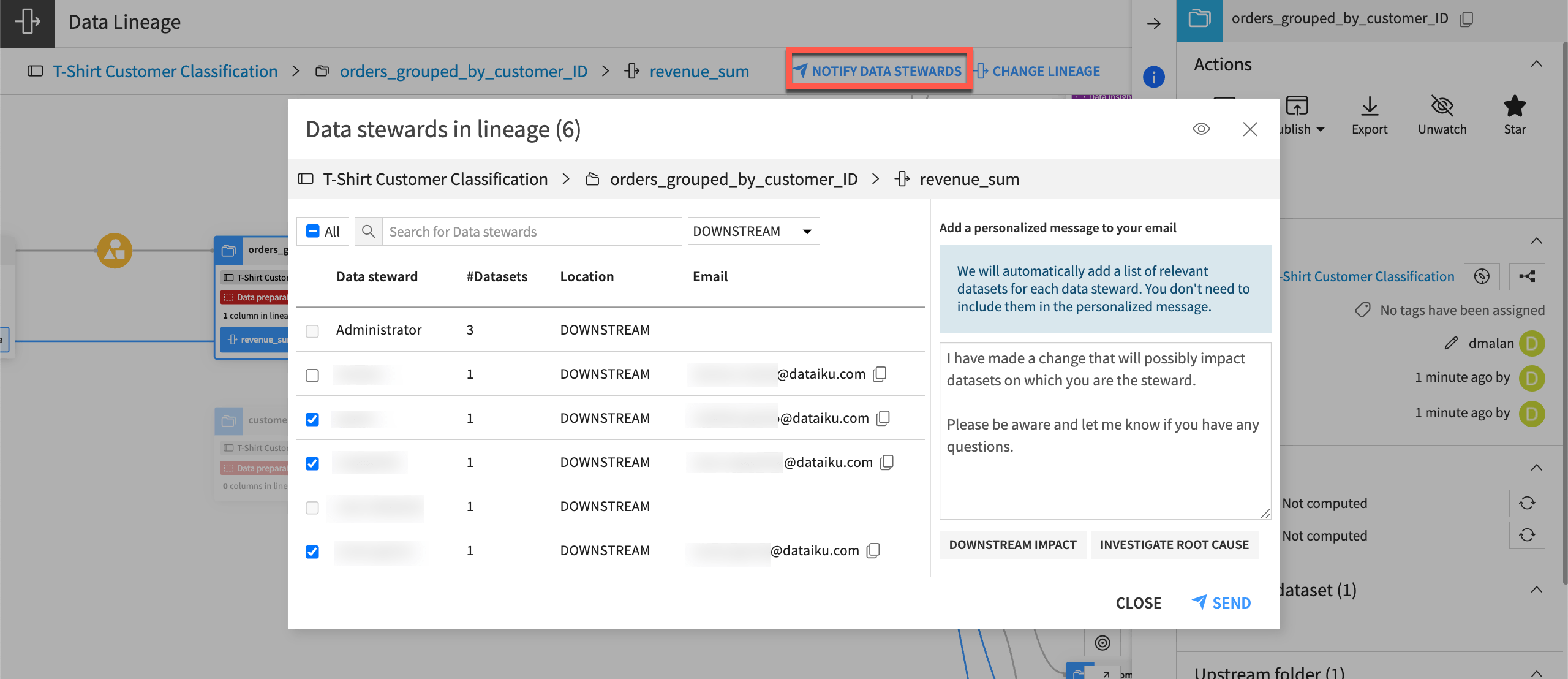The image size is (1568, 679).
Task: Click the DOWNSTREAM IMPACT button
Action: click(x=1012, y=544)
